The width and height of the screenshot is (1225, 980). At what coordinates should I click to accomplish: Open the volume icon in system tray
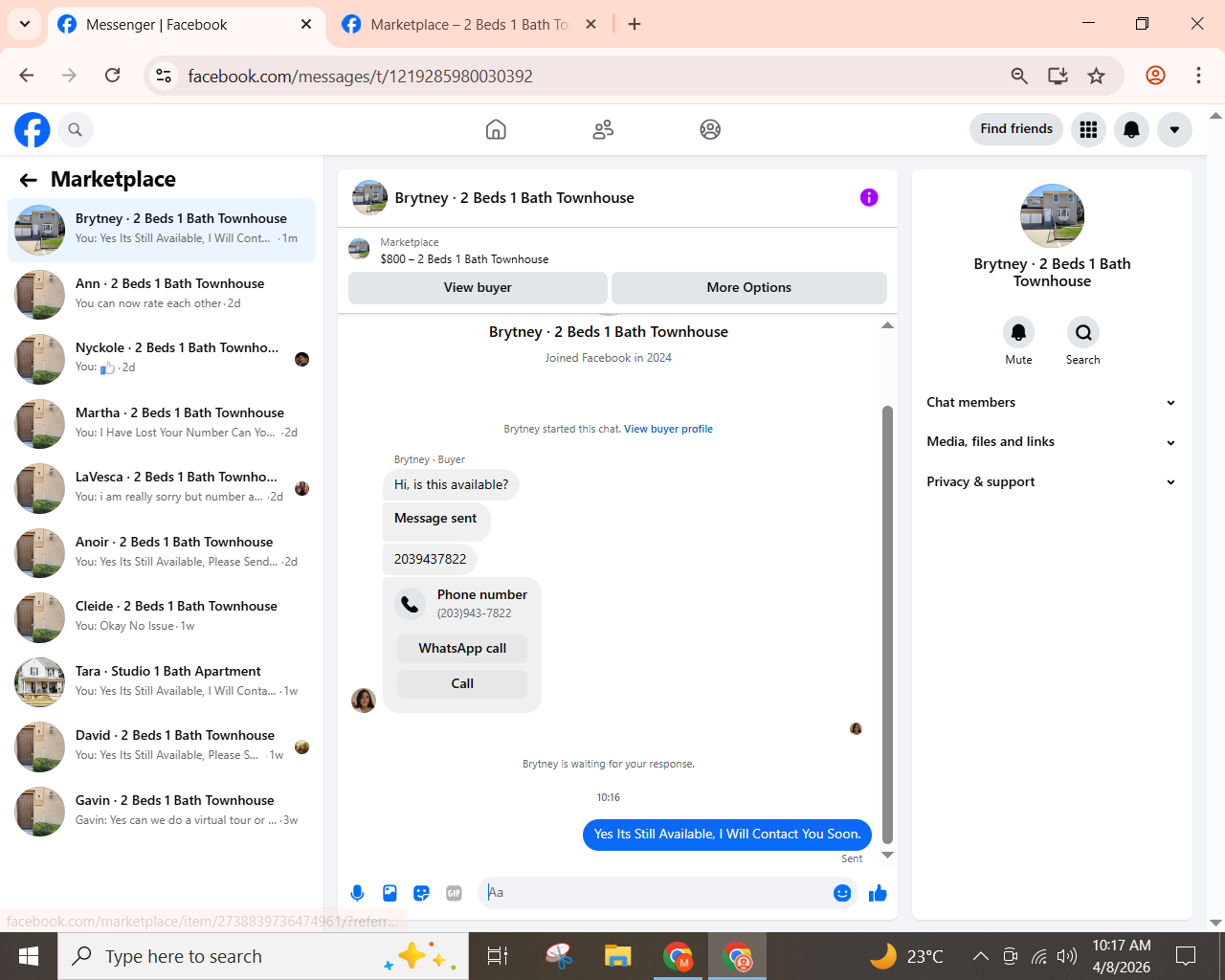click(1067, 956)
